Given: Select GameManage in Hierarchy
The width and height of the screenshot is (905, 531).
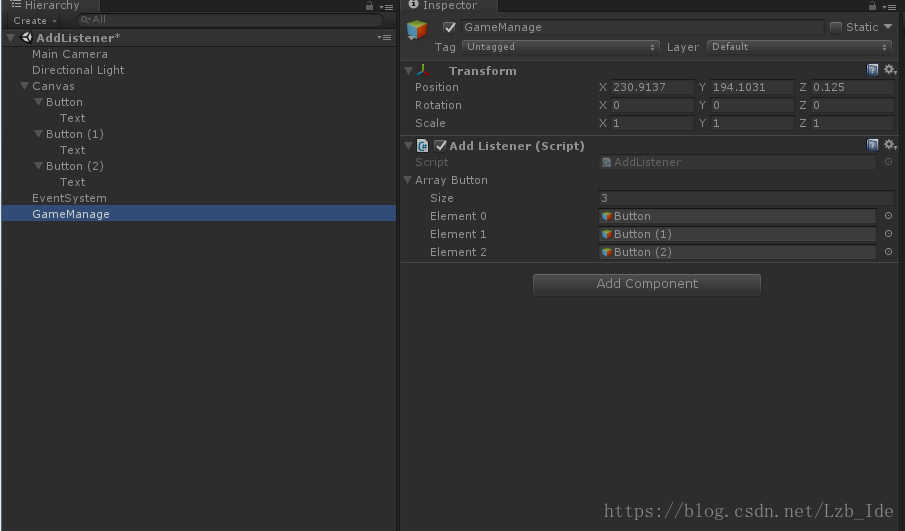Looking at the screenshot, I should point(199,214).
